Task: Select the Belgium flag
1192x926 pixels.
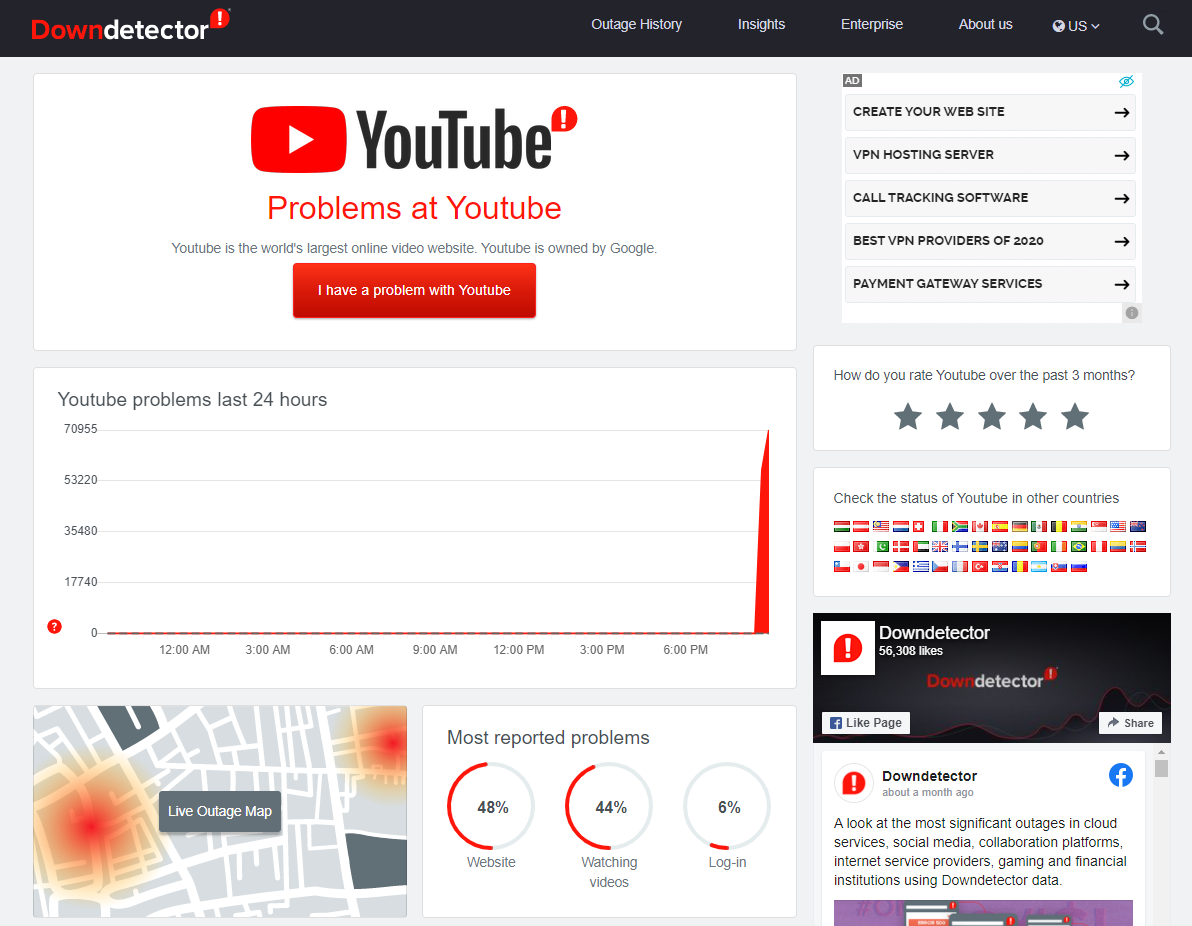Action: tap(1059, 526)
